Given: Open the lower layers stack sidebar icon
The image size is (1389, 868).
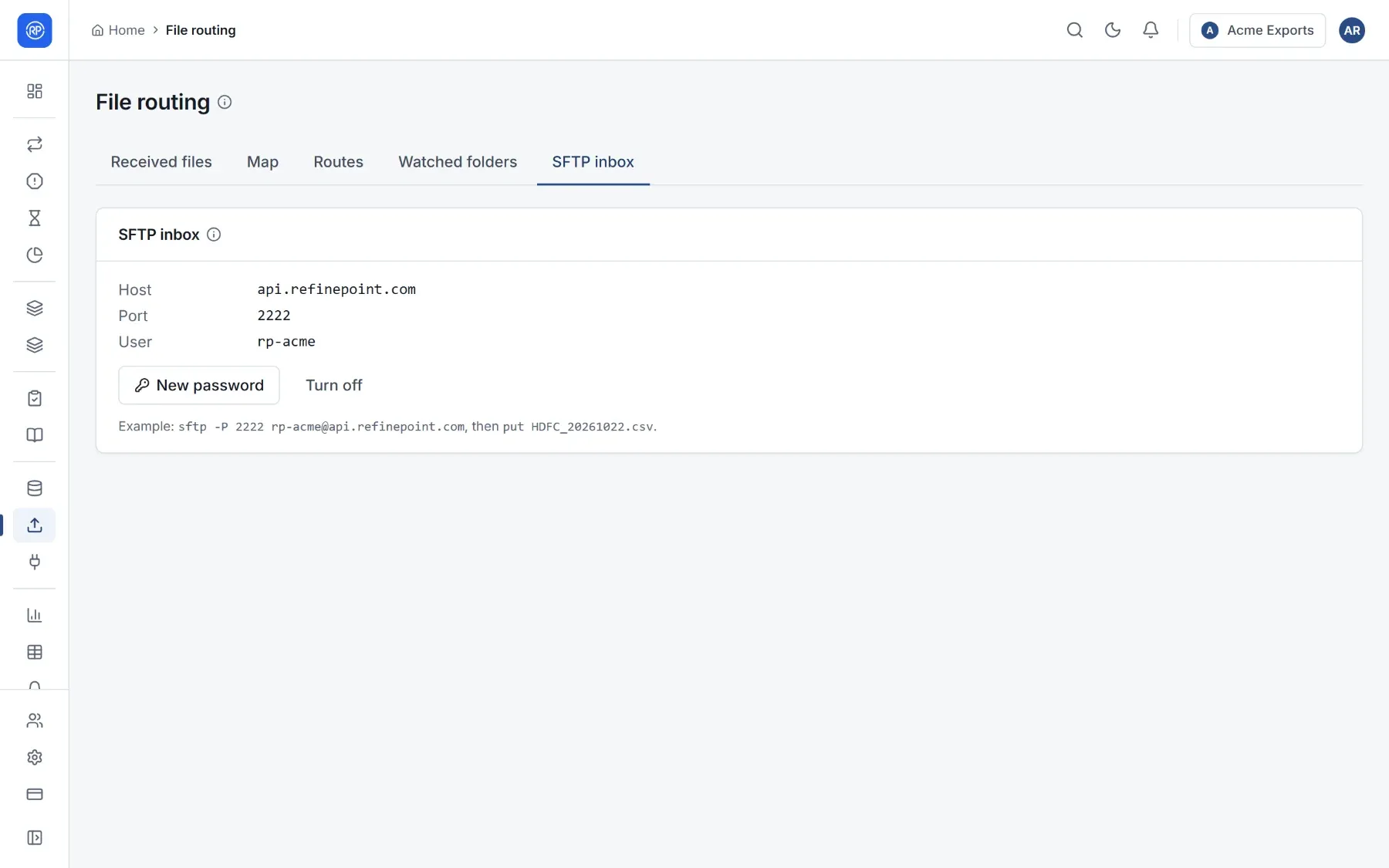Looking at the screenshot, I should click(x=35, y=345).
